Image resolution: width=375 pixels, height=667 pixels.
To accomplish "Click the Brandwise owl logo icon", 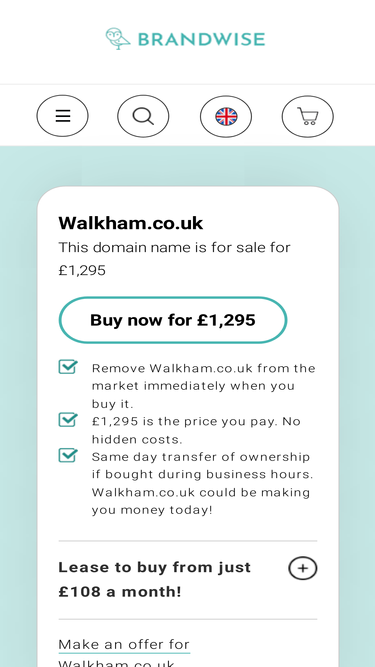I will click(x=118, y=39).
